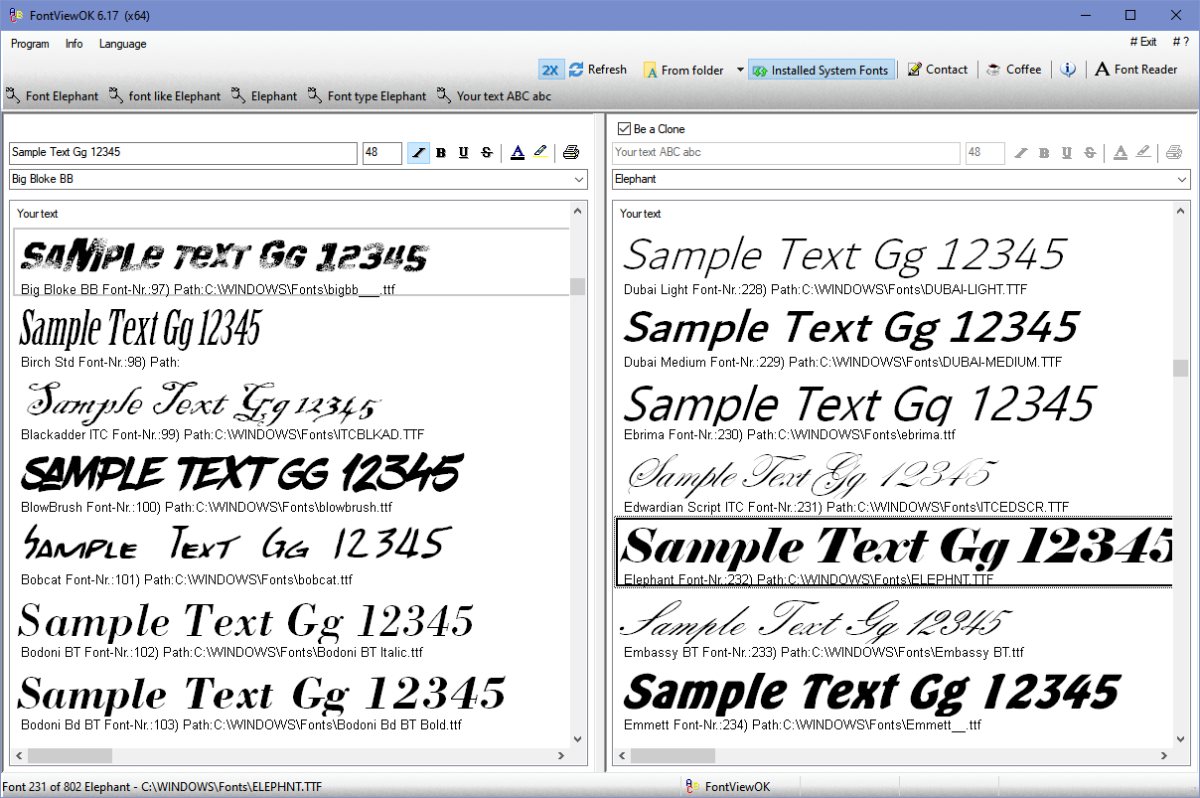Click the right pane sample text field

click(786, 153)
